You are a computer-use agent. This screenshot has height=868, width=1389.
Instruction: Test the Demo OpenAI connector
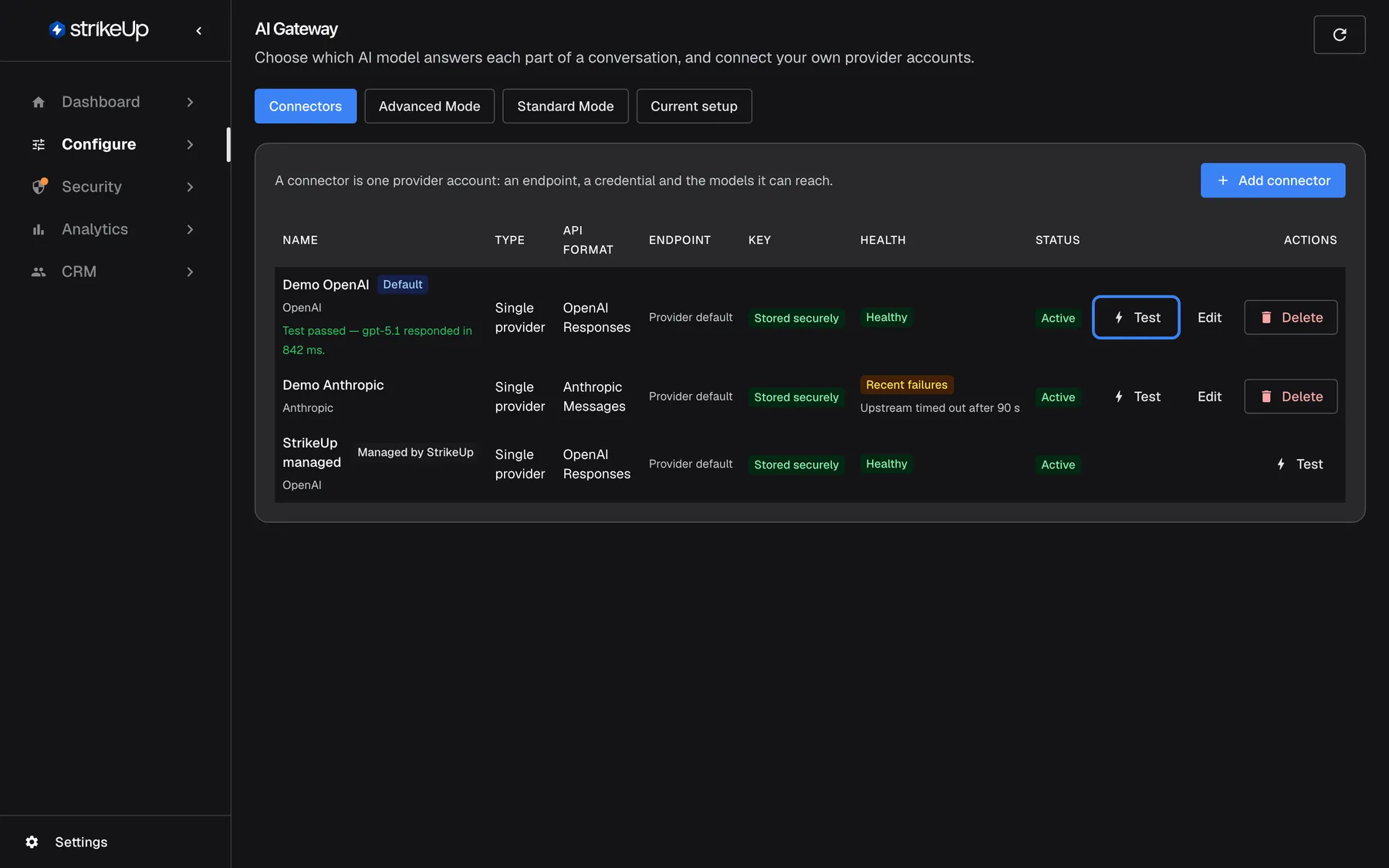[1136, 317]
